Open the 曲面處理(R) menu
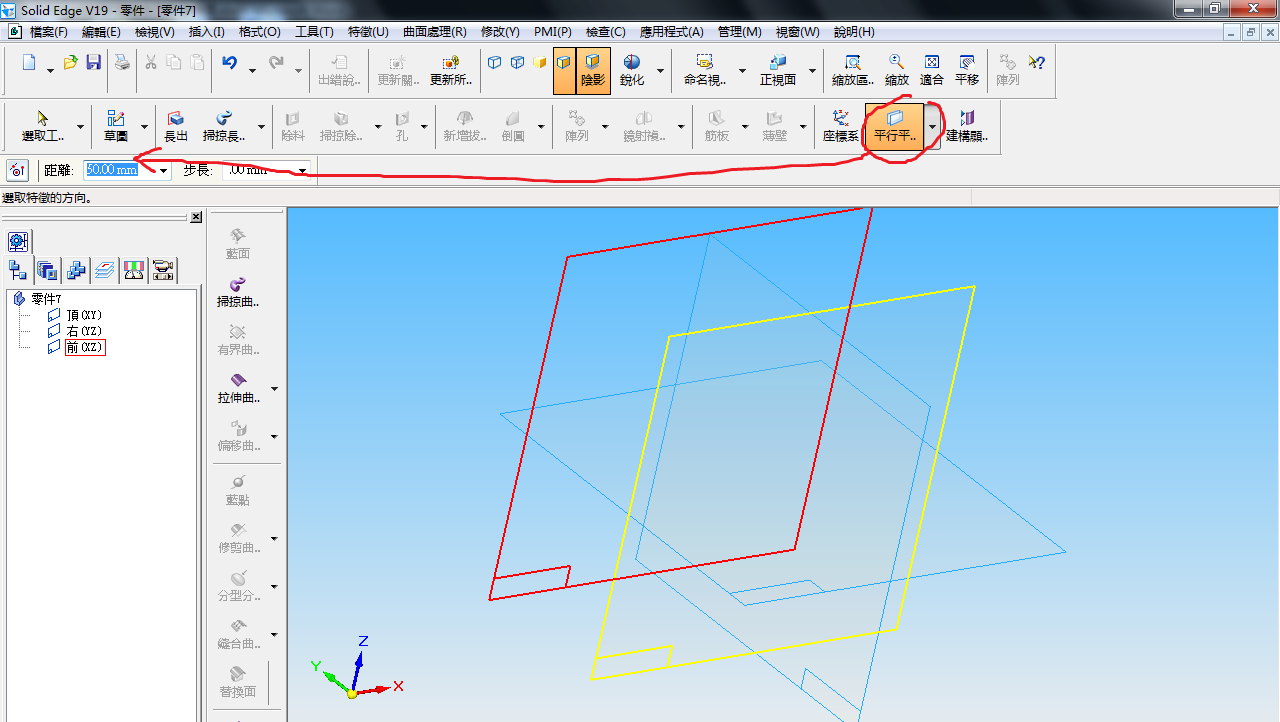 434,32
